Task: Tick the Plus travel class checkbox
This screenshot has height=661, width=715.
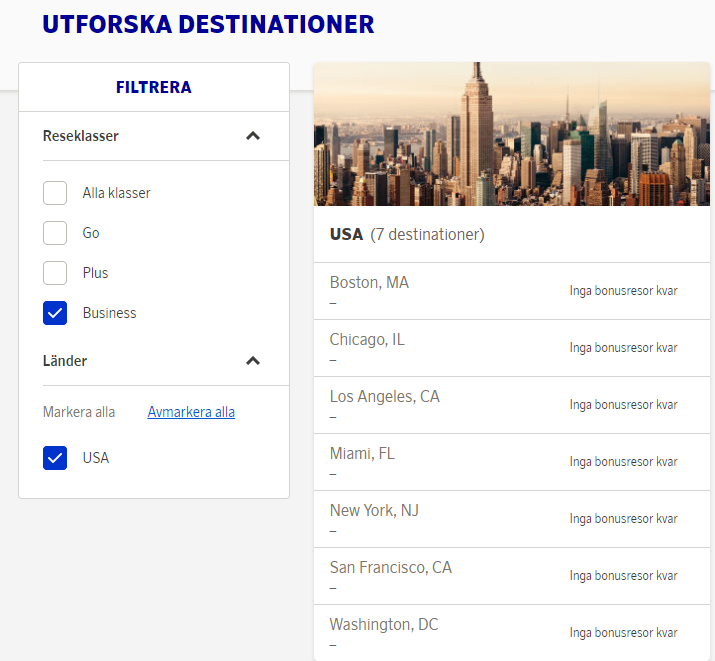Action: click(55, 273)
